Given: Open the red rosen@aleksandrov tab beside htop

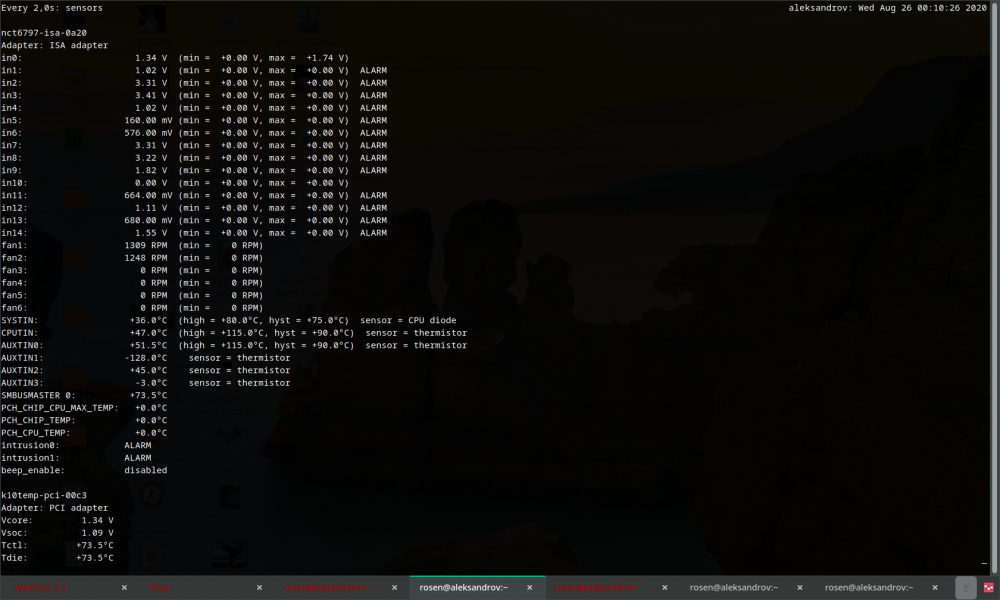Looking at the screenshot, I should tap(328, 588).
